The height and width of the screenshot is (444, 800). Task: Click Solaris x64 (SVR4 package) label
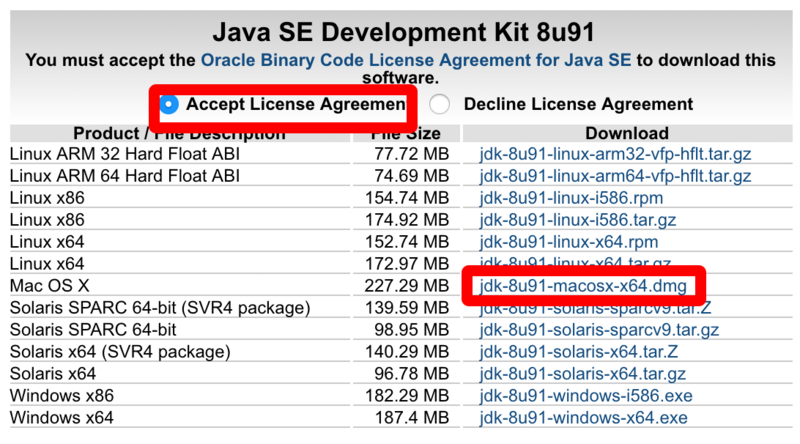pos(120,352)
